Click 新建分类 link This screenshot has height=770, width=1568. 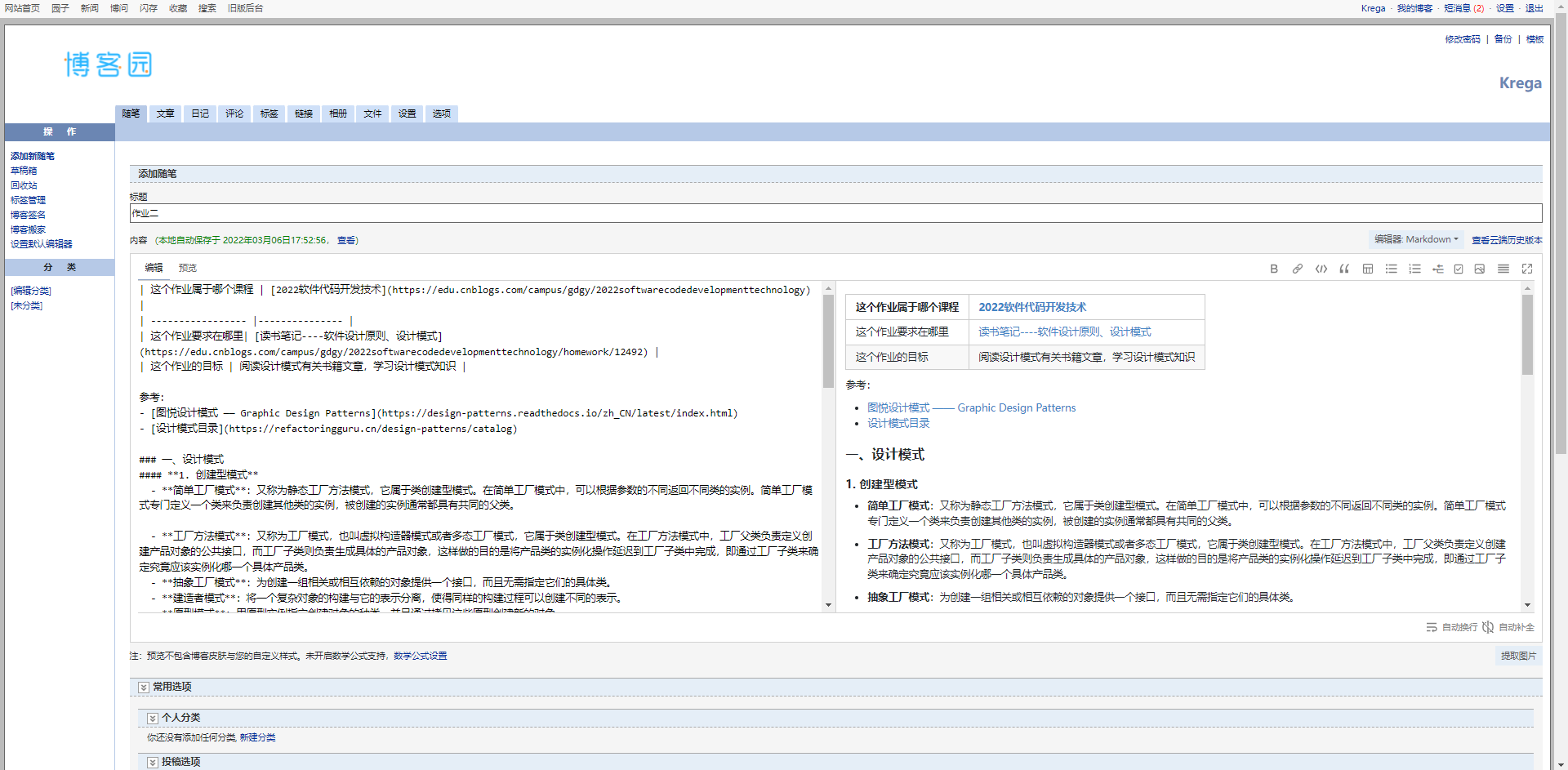257,737
